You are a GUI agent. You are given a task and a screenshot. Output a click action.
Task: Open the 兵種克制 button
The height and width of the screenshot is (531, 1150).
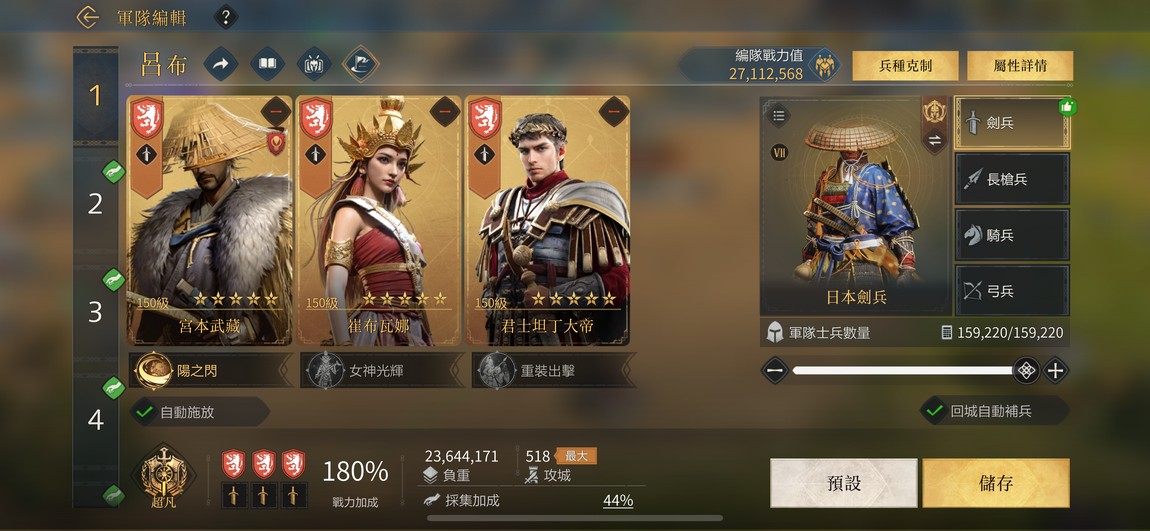tap(905, 66)
